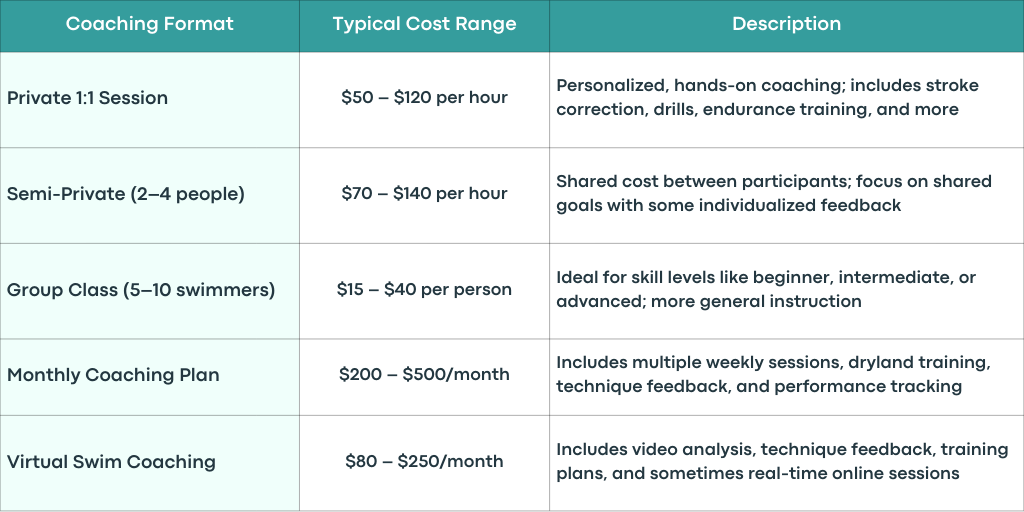Click the Description column header
Viewport: 1024px width, 512px height.
point(786,25)
